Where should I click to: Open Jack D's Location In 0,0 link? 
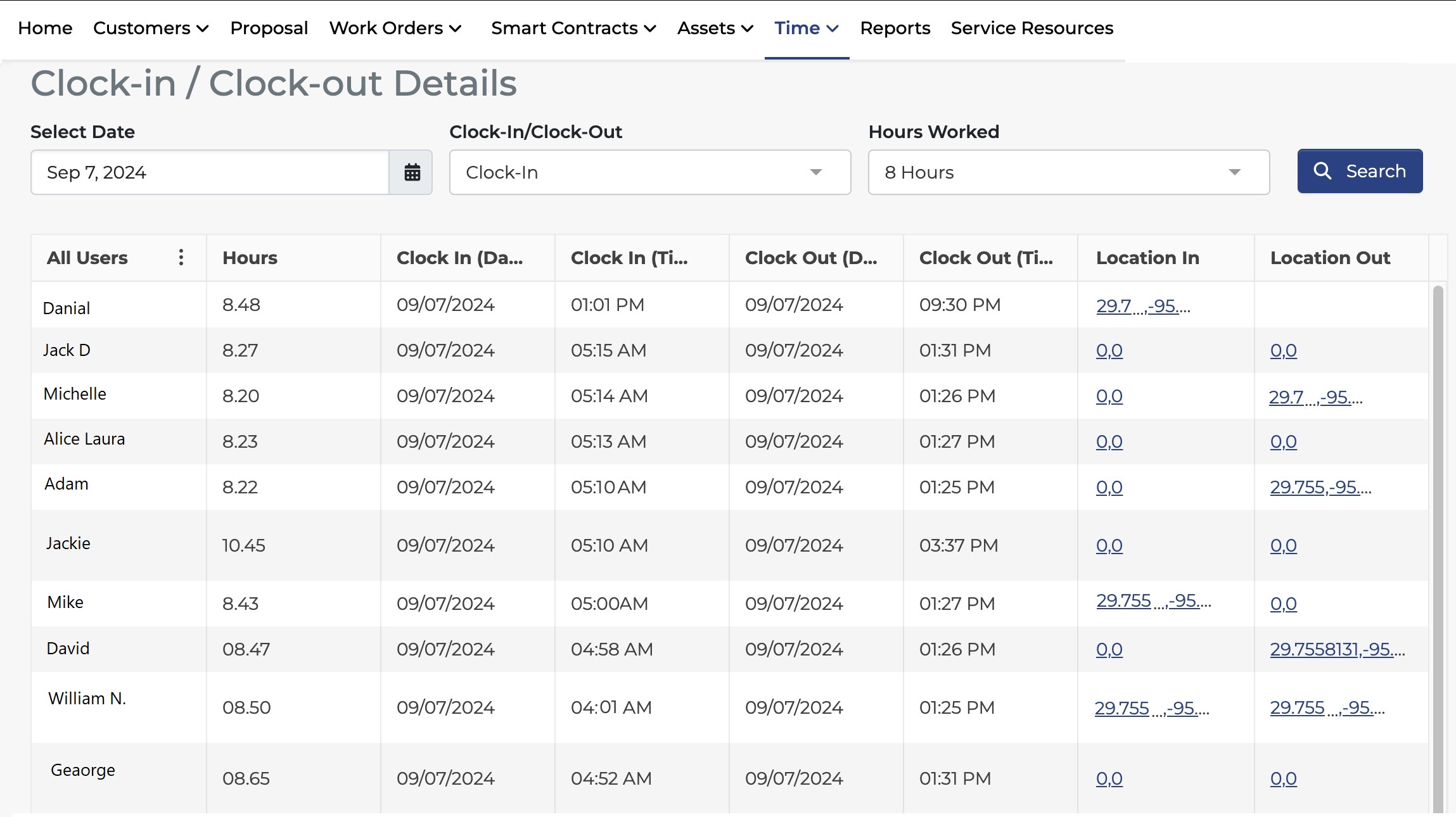tap(1108, 350)
